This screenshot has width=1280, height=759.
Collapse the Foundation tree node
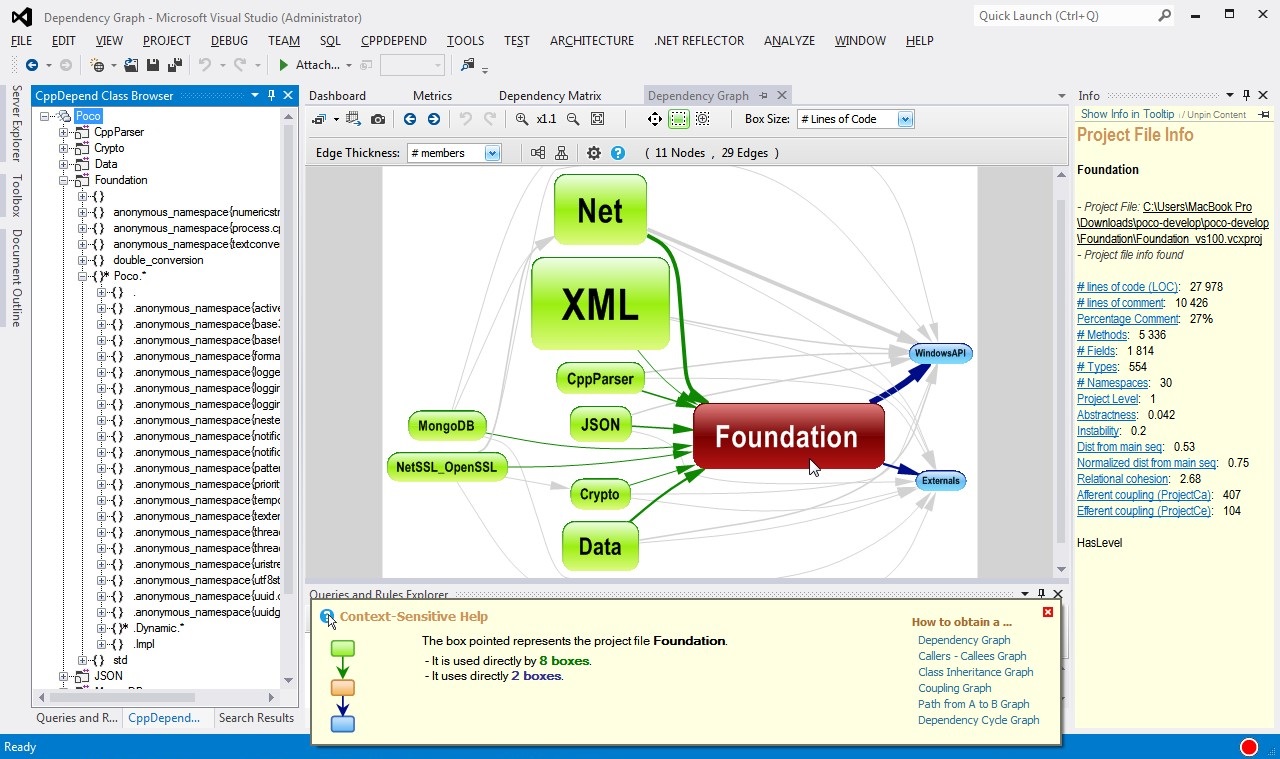[64, 180]
